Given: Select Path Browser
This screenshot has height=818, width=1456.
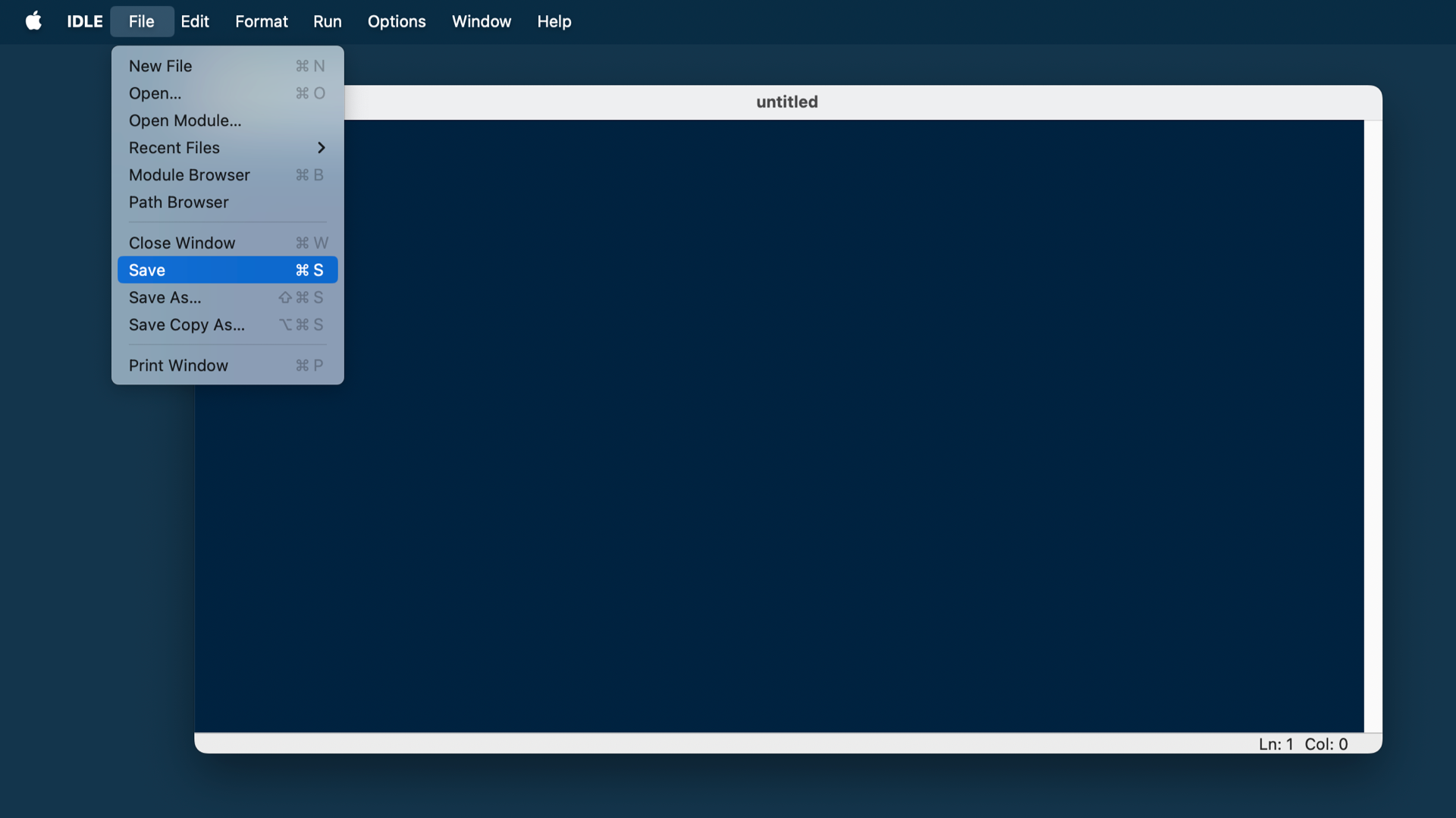Looking at the screenshot, I should [178, 202].
